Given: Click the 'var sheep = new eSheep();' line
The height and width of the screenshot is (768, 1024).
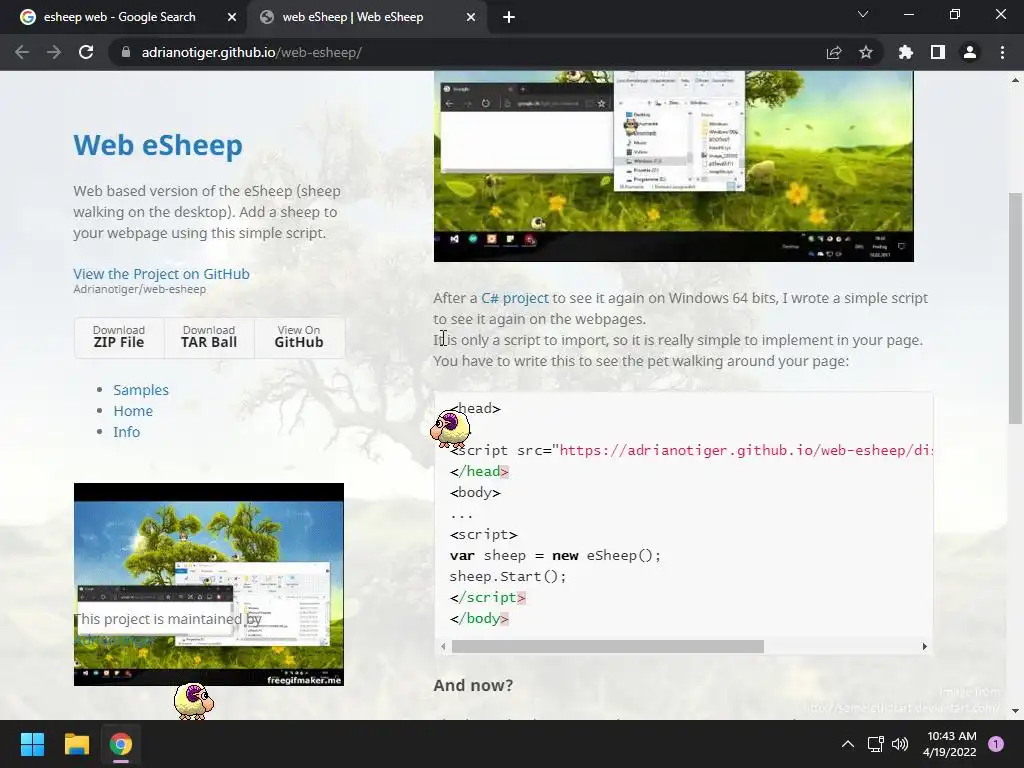Looking at the screenshot, I should coord(555,555).
